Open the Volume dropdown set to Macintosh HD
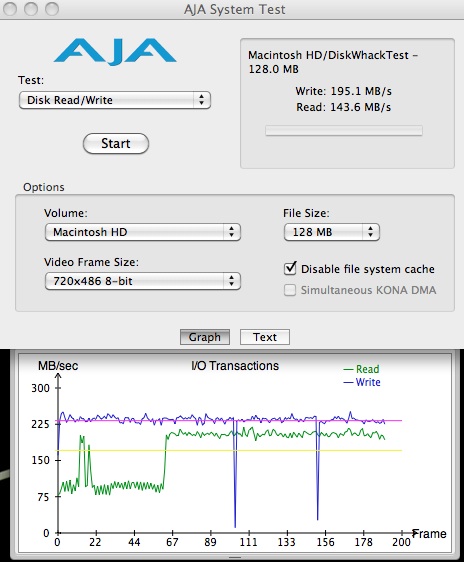 (x=143, y=232)
